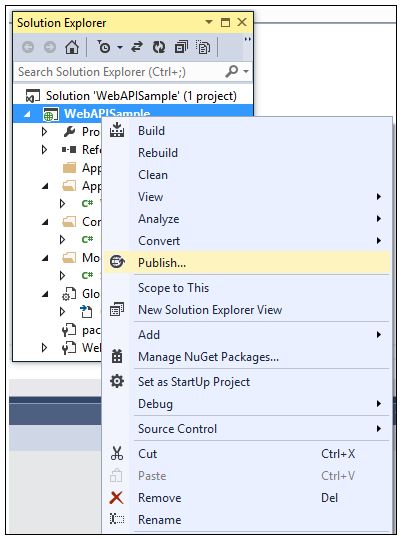This screenshot has height=539, width=401.
Task: Click the search magnifier icon
Action: 232,72
